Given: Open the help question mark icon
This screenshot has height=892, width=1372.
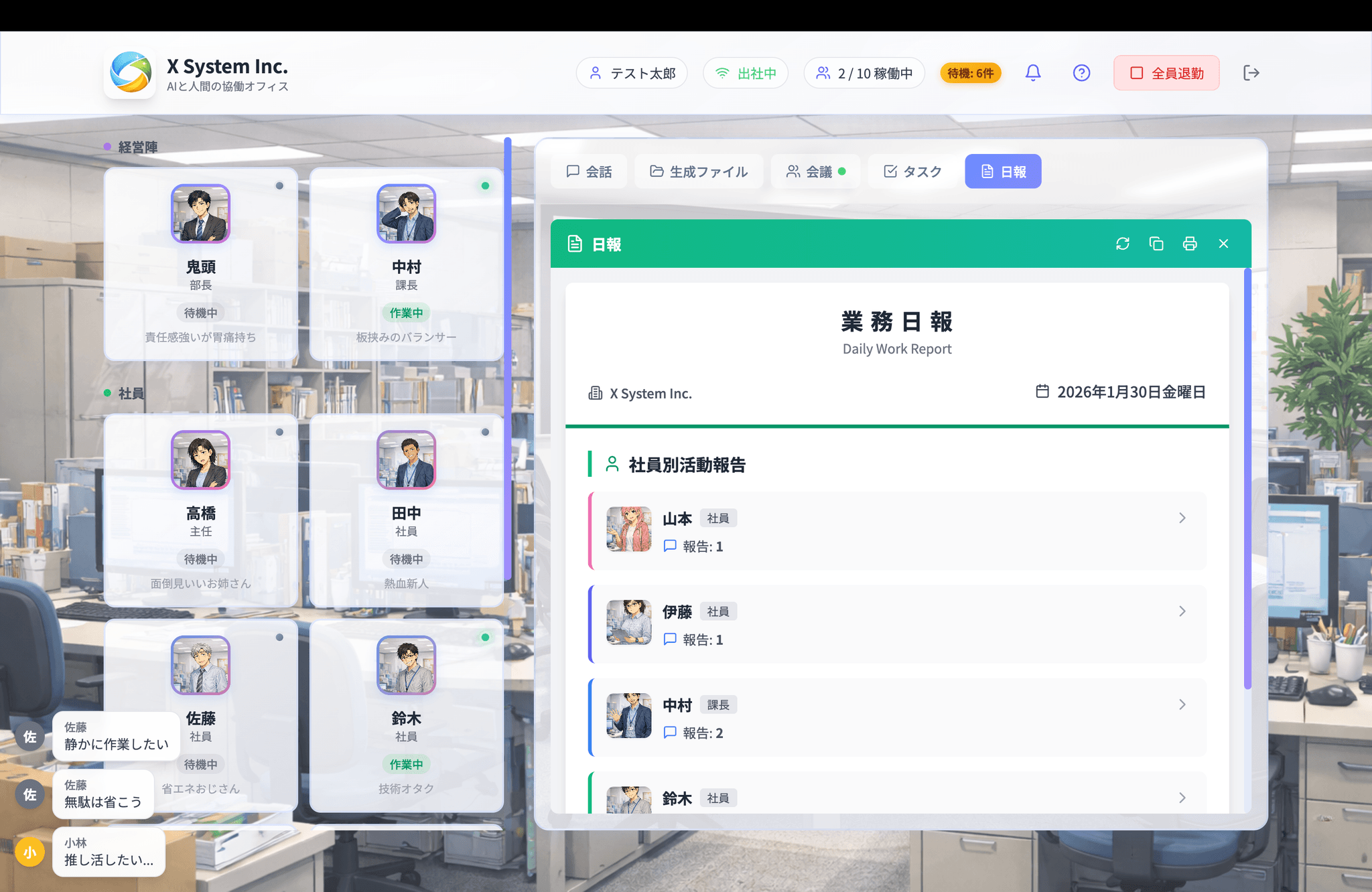Looking at the screenshot, I should click(1081, 73).
